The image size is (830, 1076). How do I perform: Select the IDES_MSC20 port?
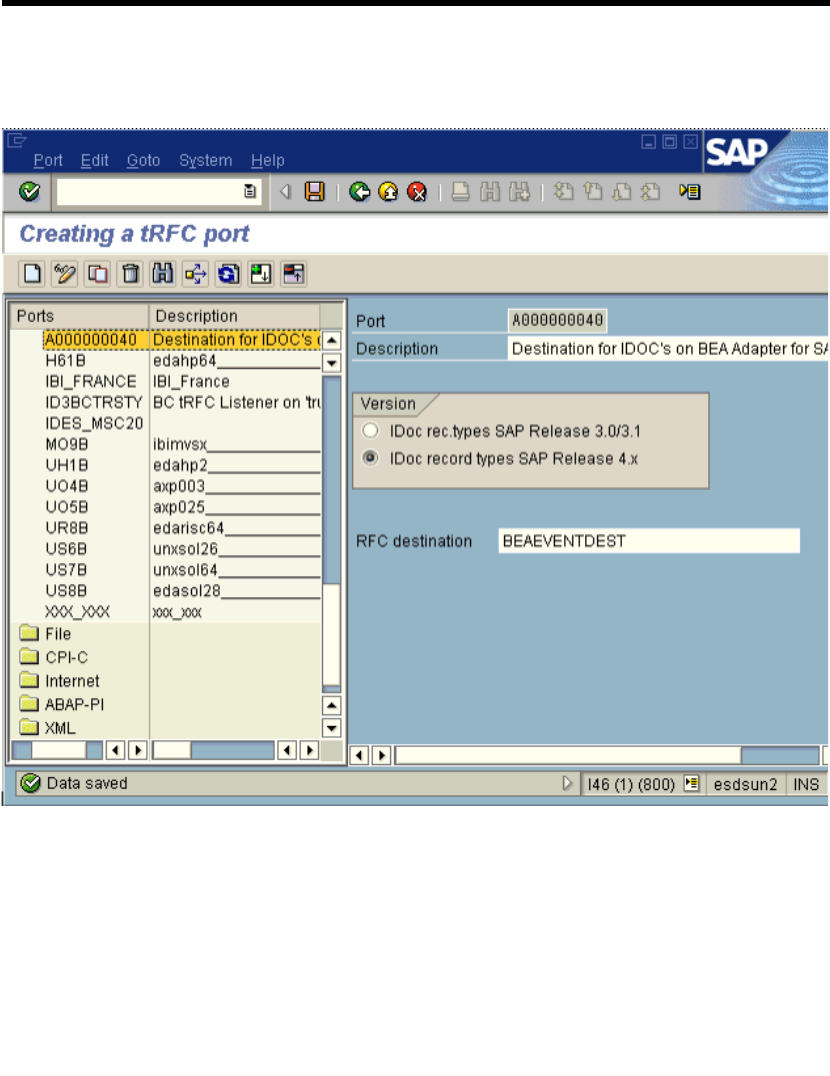tap(94, 423)
